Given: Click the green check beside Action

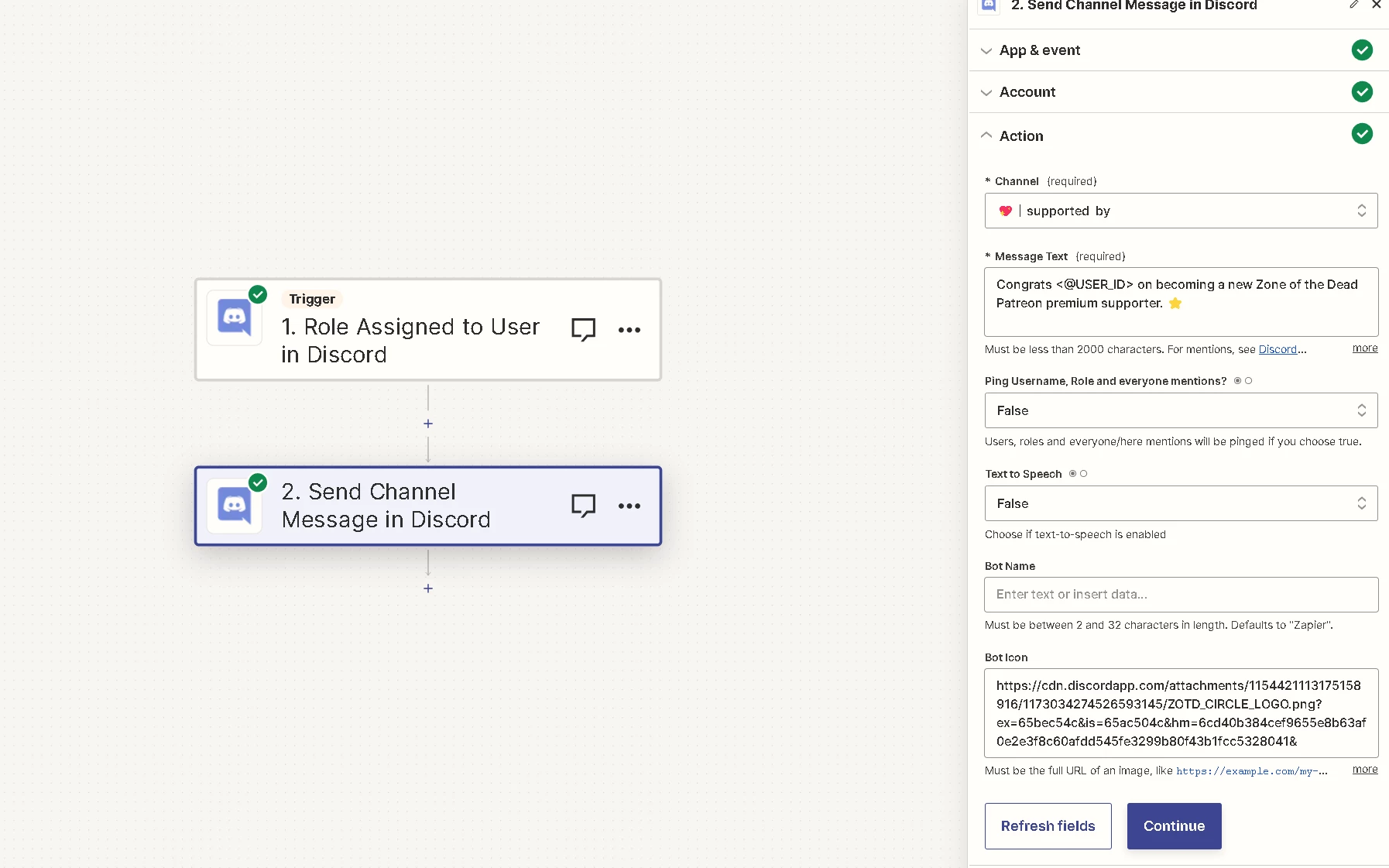Looking at the screenshot, I should pos(1362,134).
